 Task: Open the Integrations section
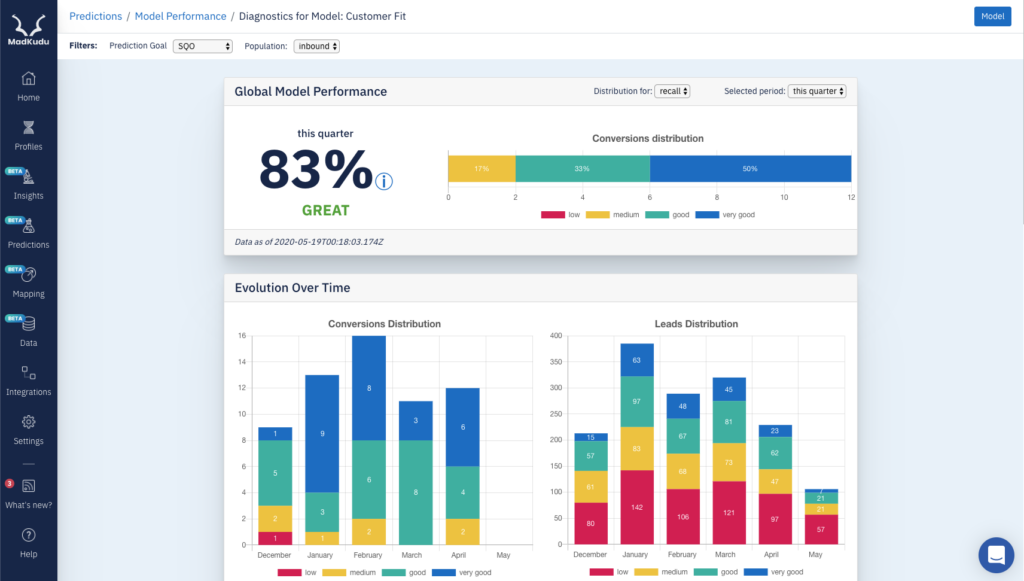28,380
